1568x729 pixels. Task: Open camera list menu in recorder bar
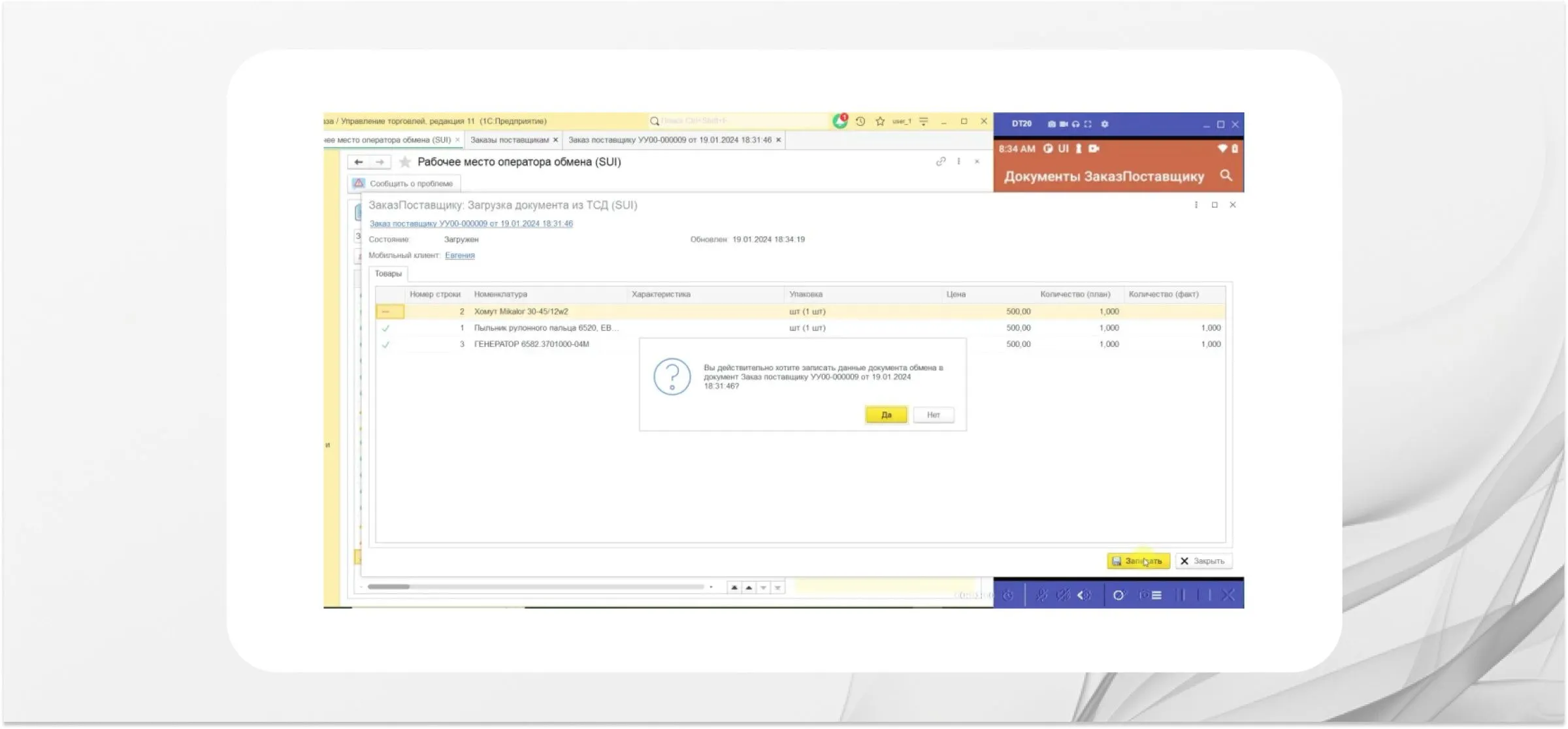(x=1151, y=595)
